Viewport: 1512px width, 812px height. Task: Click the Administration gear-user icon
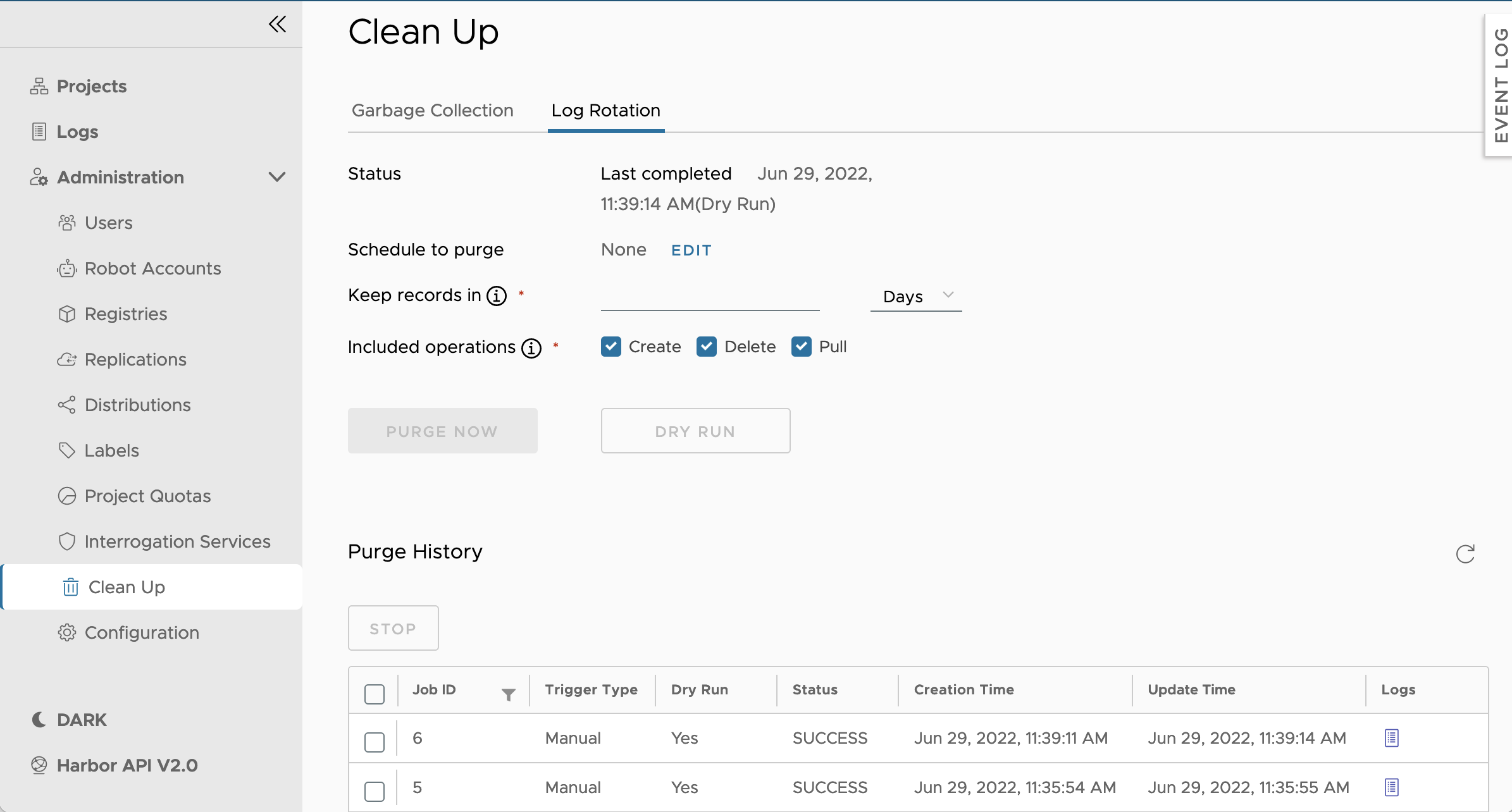pyautogui.click(x=39, y=177)
